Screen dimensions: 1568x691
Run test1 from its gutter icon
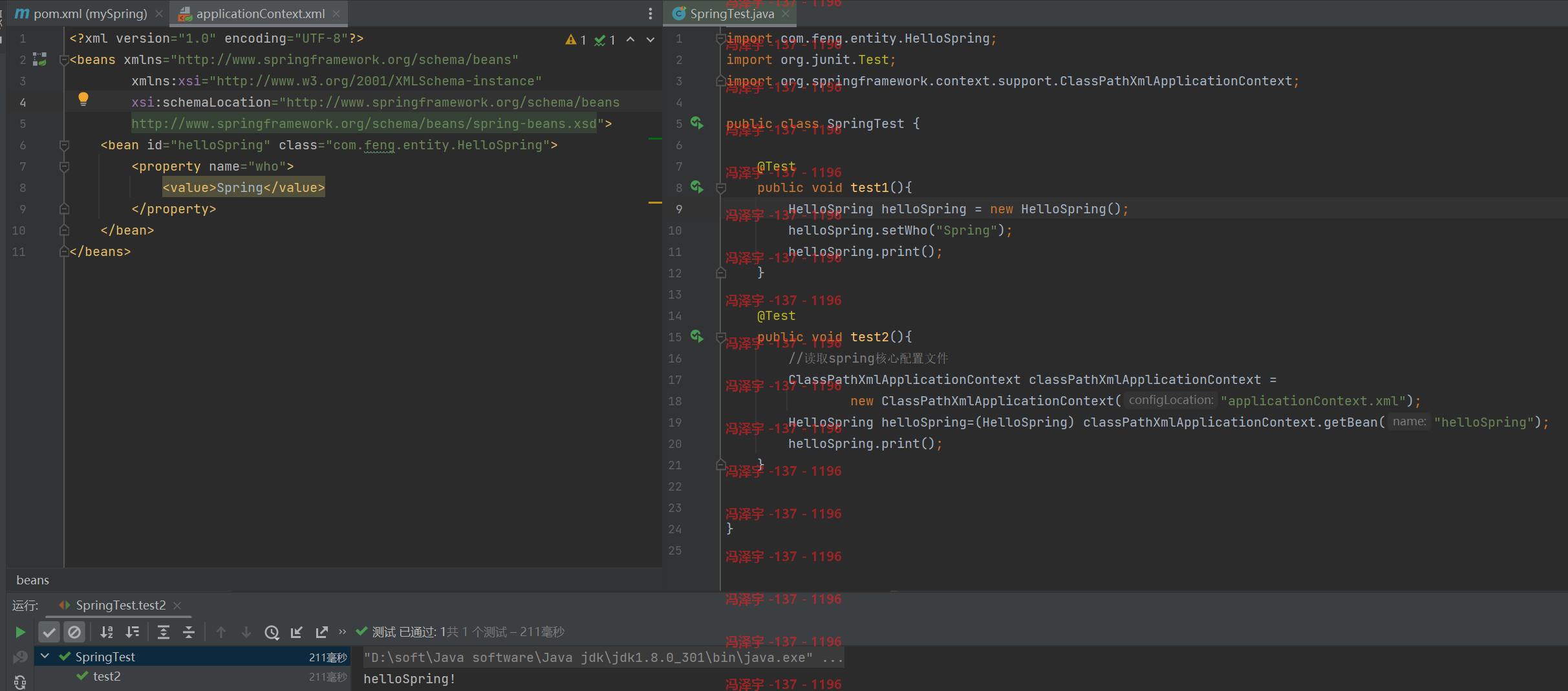[x=697, y=187]
